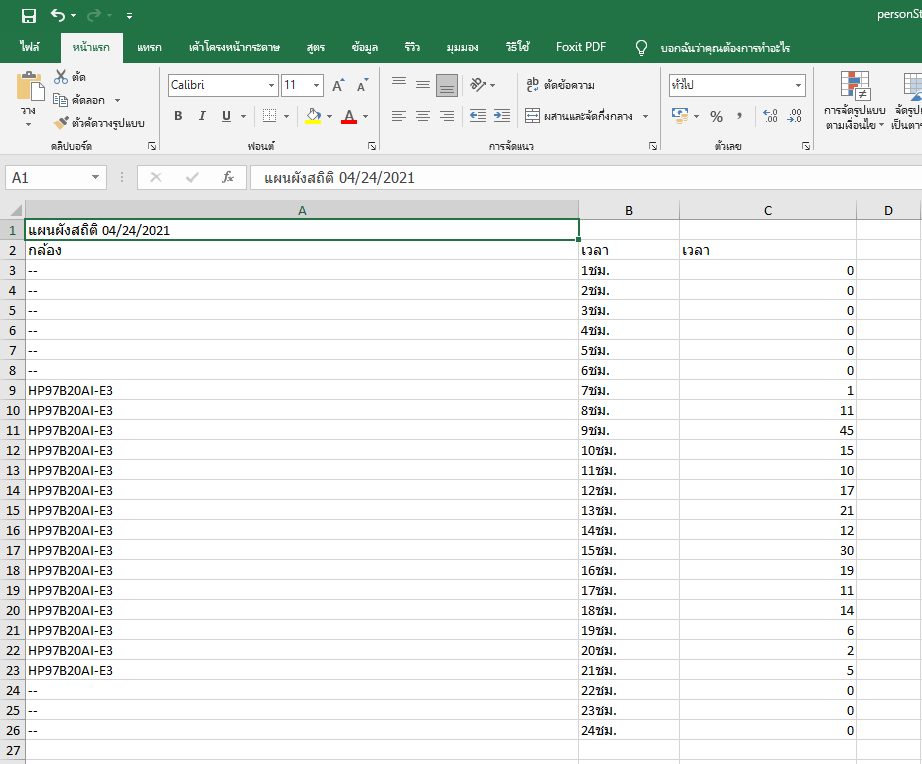Switch to the แทรก (Insert) tab
The width and height of the screenshot is (922, 764).
tap(149, 47)
